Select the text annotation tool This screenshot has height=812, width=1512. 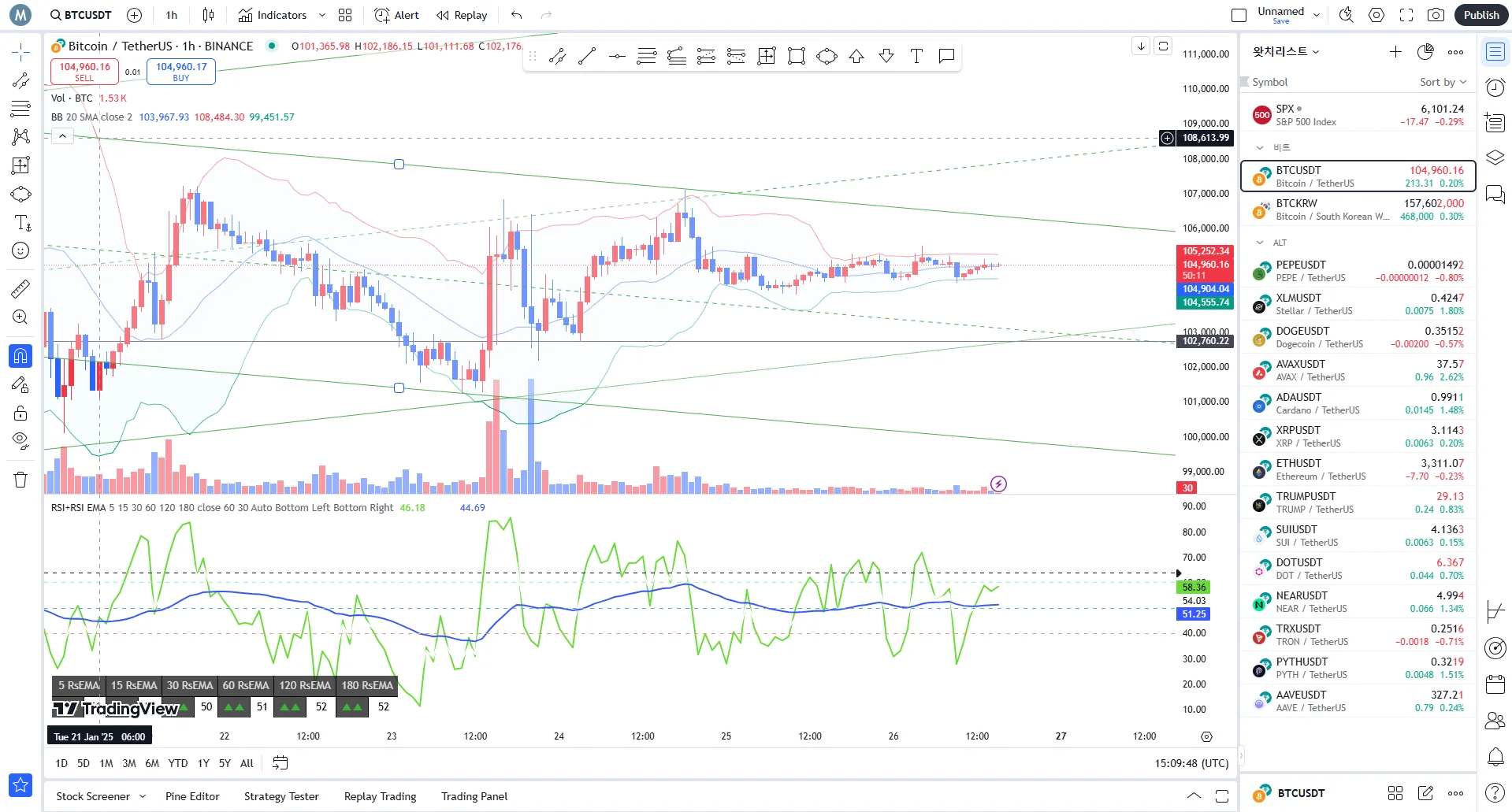(x=20, y=223)
